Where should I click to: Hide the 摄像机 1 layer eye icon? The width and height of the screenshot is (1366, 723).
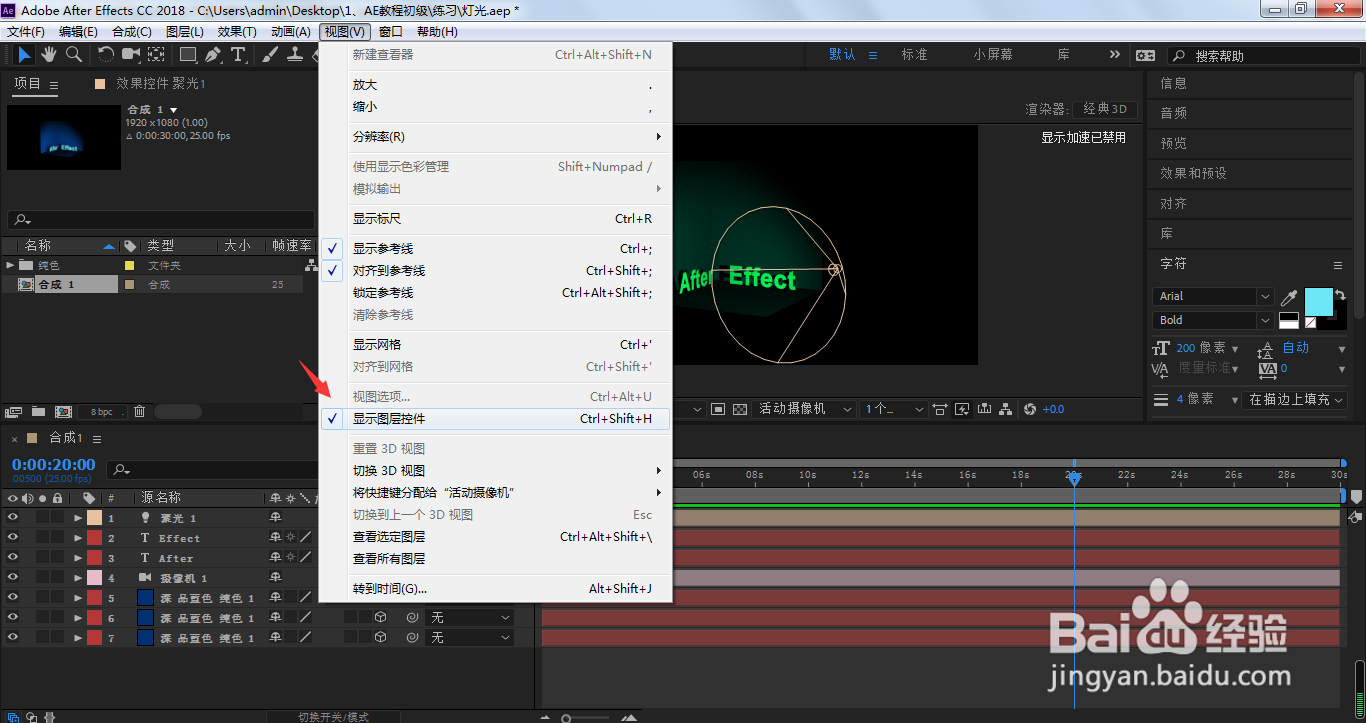[13, 578]
